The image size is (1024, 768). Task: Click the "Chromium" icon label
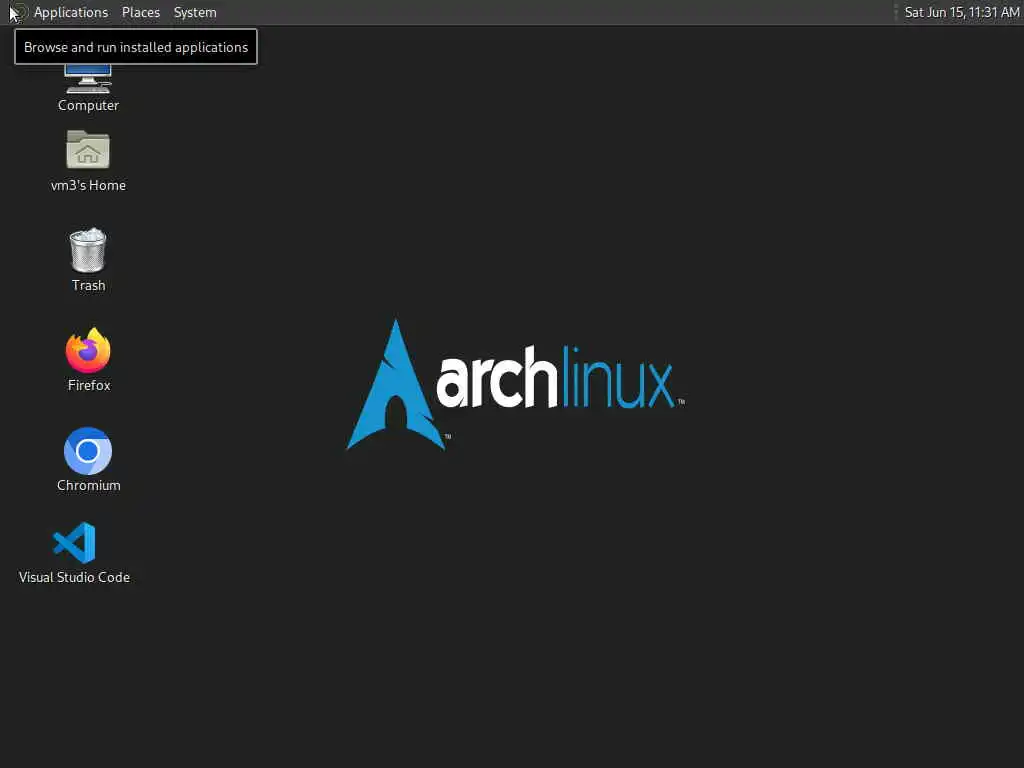[89, 485]
